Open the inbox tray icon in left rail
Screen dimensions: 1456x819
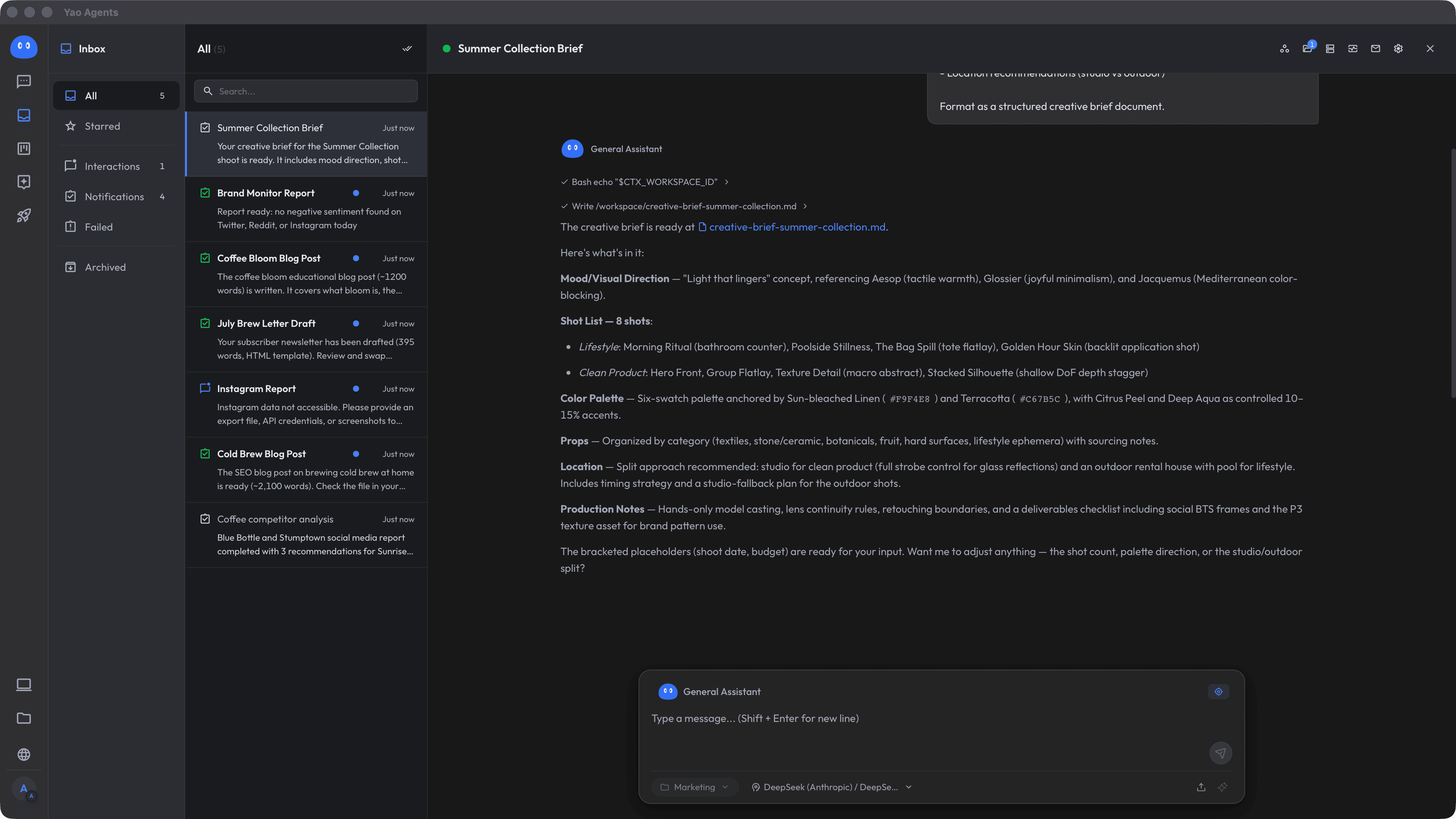point(24,115)
